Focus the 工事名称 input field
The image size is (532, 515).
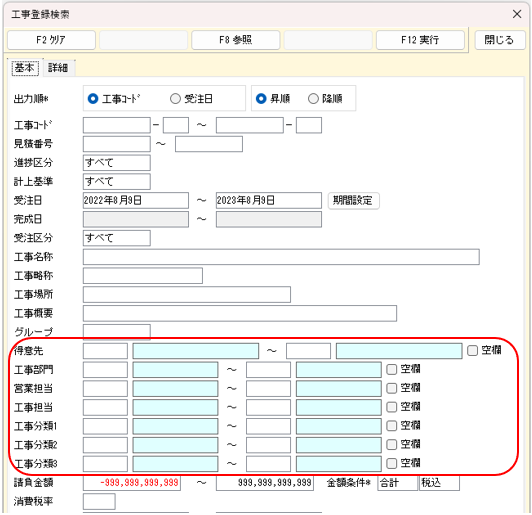pyautogui.click(x=281, y=257)
